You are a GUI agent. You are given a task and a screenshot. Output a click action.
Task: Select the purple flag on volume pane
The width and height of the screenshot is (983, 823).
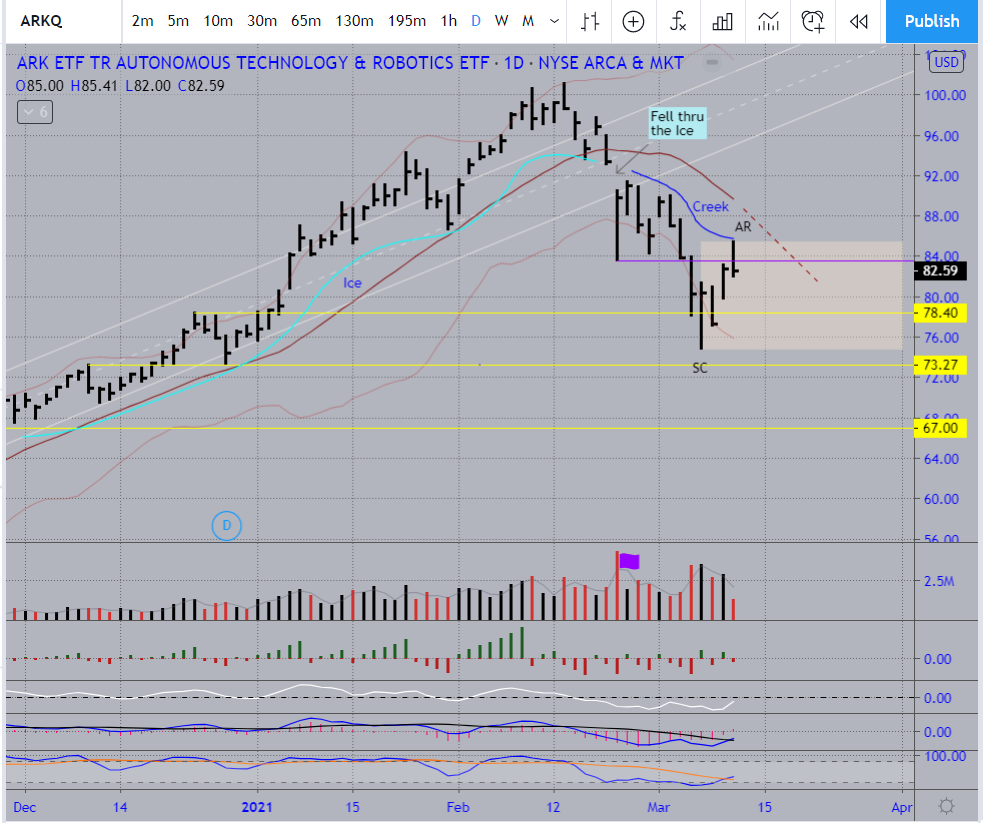point(629,561)
